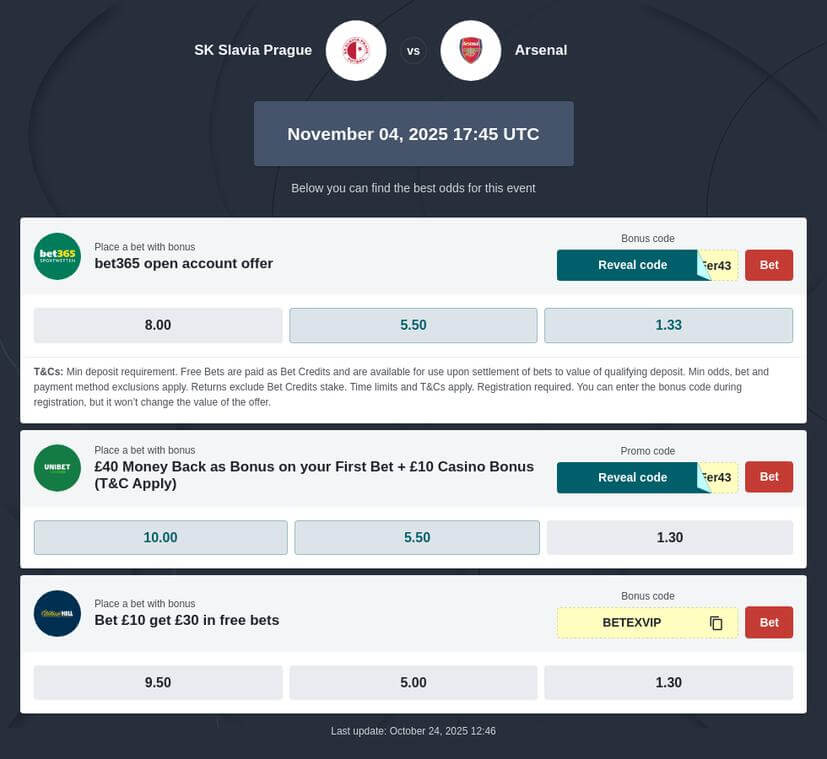Select Unibet home win odds 10.00
827x759 pixels.
[x=160, y=537]
